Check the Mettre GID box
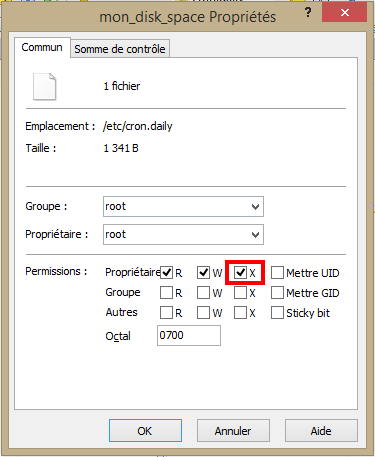The height and width of the screenshot is (457, 375). 277,293
